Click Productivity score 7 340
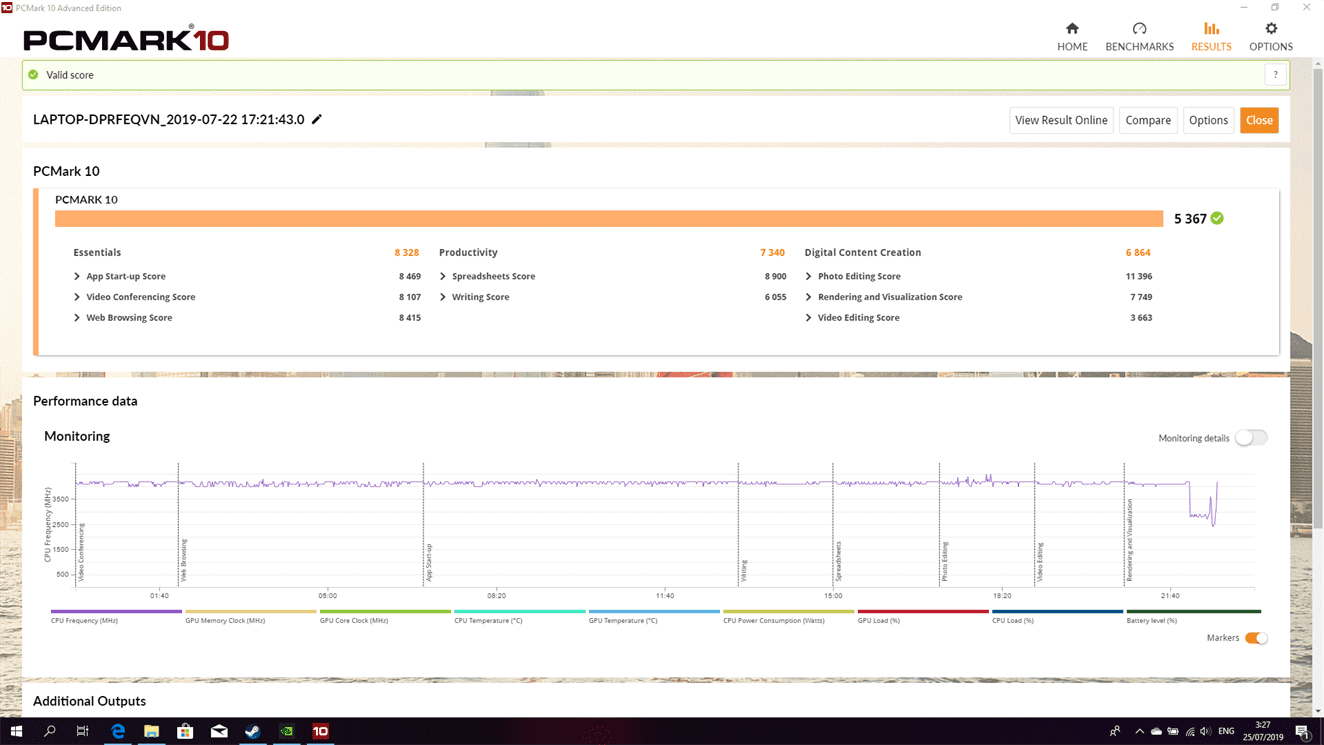 pos(772,253)
